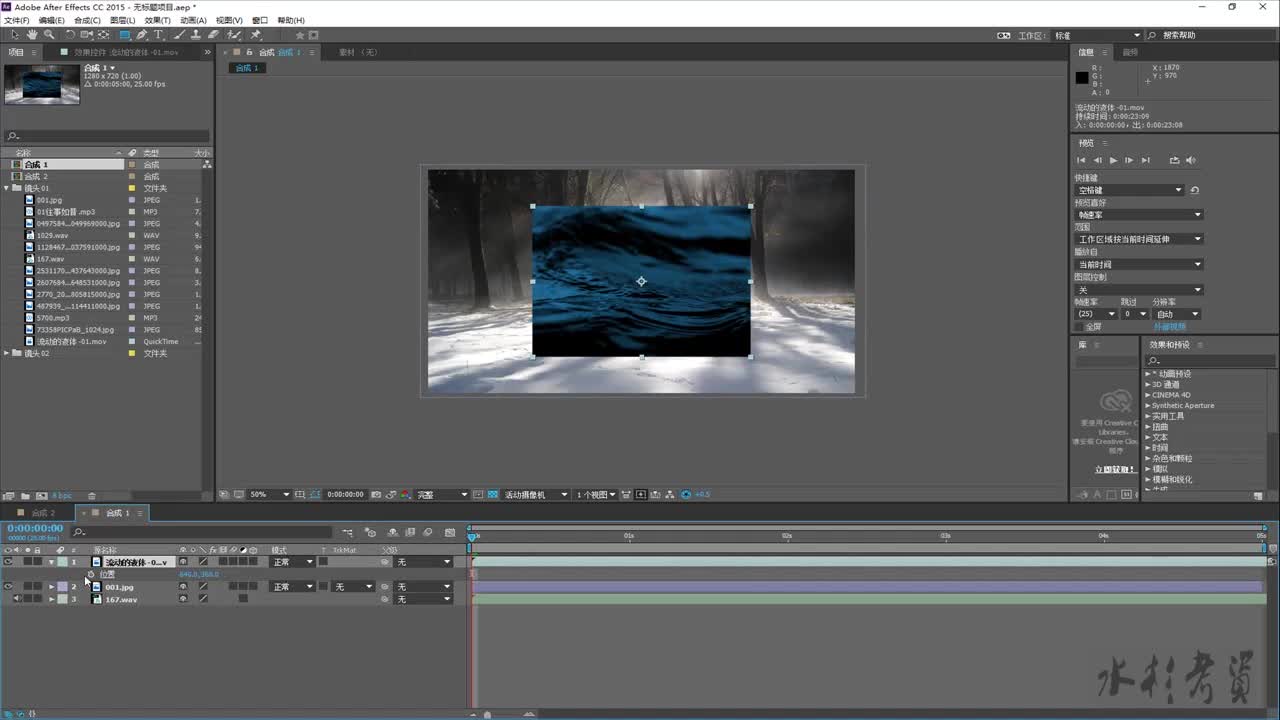Expand the 镜头 02 folder
This screenshot has width=1280, height=720.
point(8,353)
